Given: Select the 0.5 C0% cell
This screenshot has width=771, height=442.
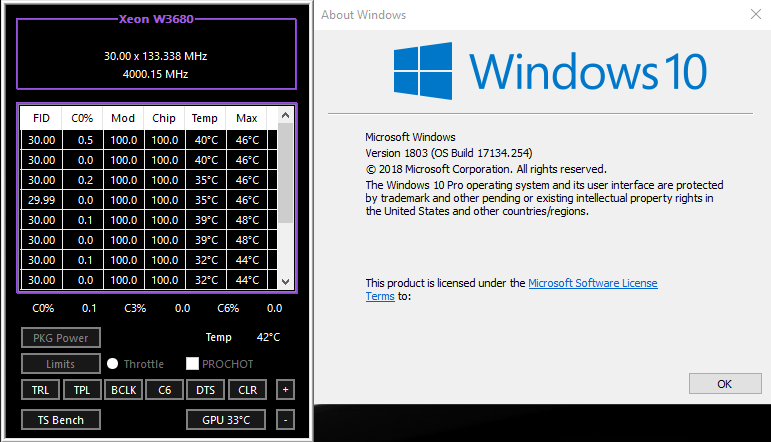Looking at the screenshot, I should pos(85,140).
